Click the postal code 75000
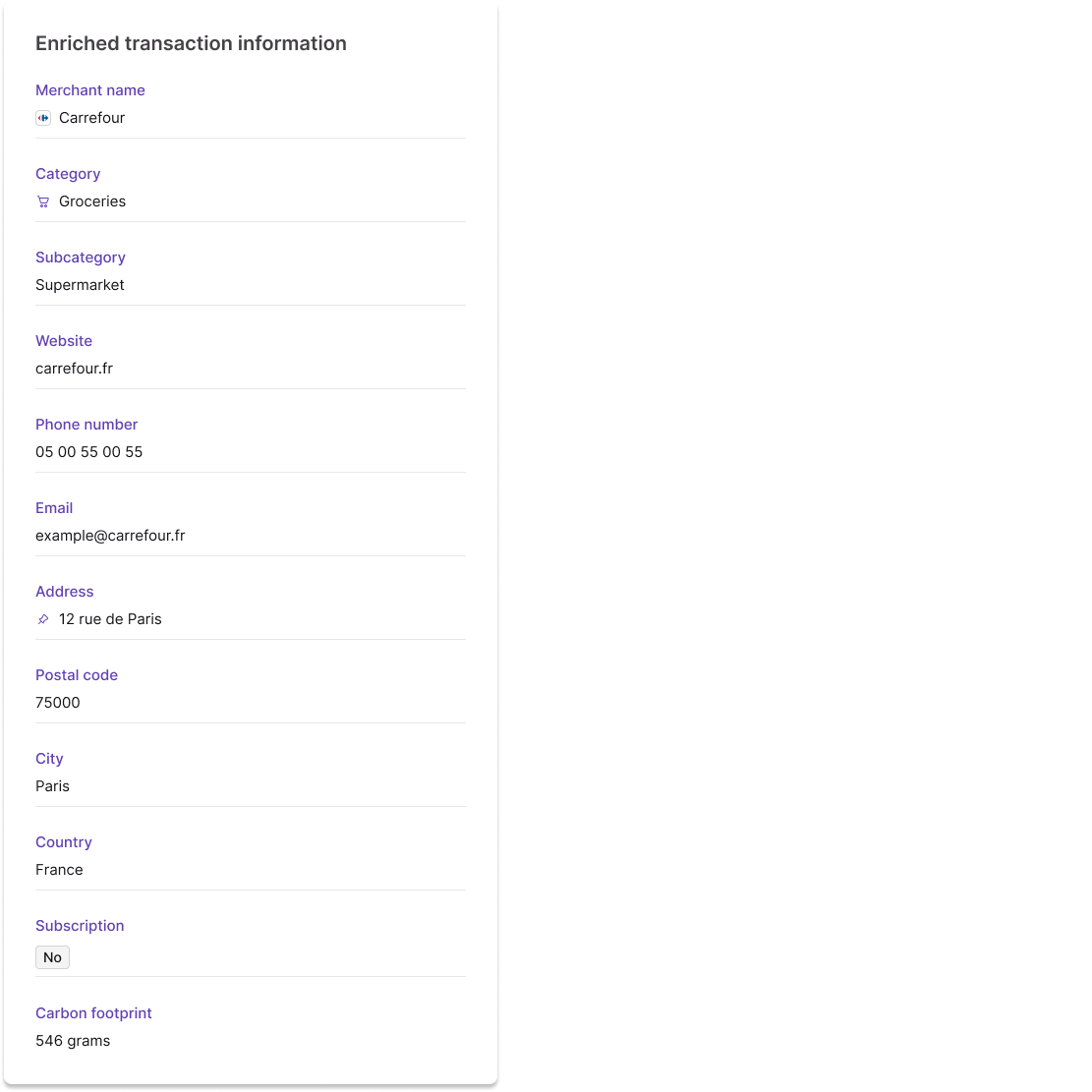The height and width of the screenshot is (1092, 1092). pyautogui.click(x=58, y=703)
